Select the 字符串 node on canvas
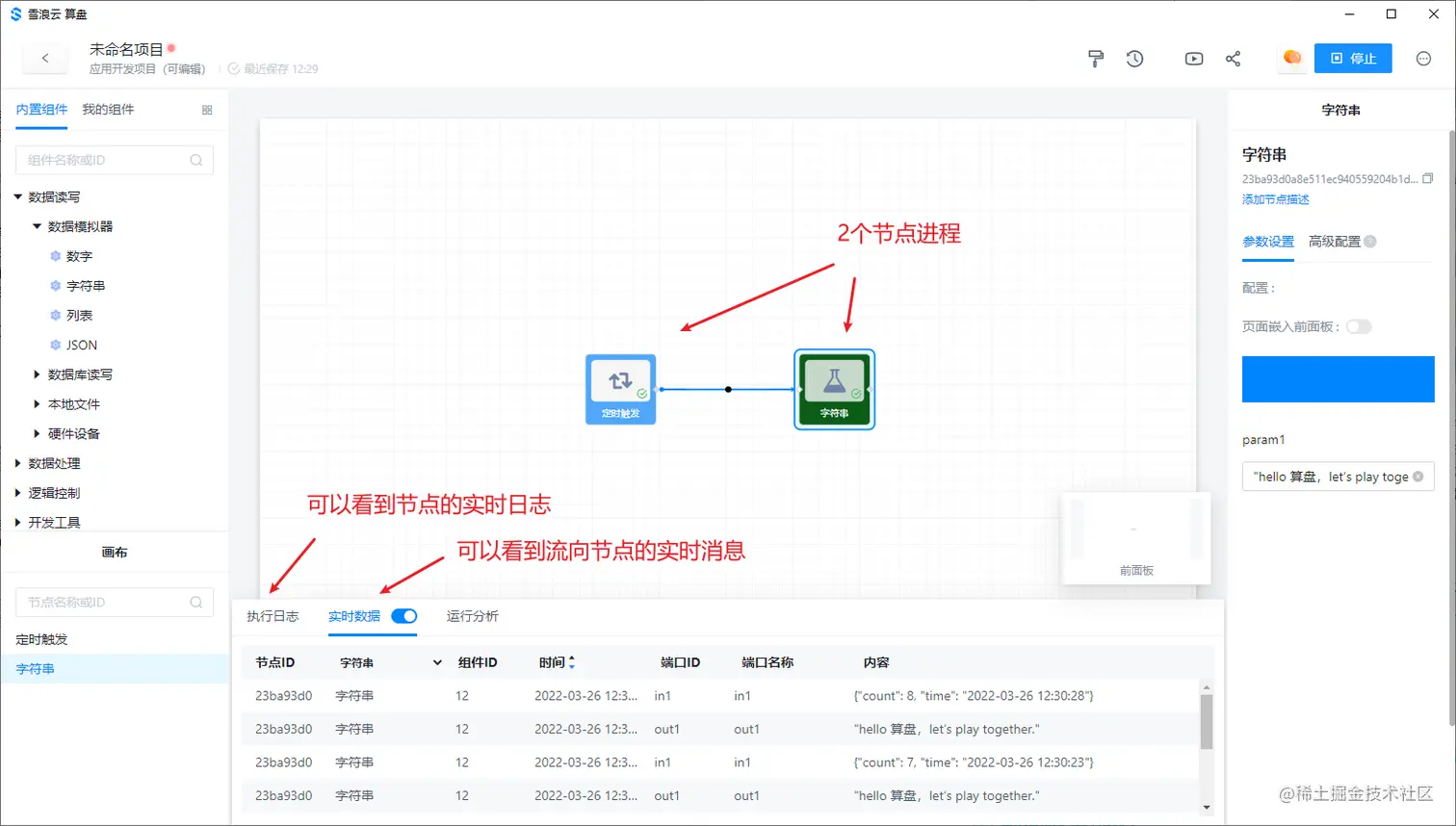The image size is (1456, 826). [x=834, y=390]
